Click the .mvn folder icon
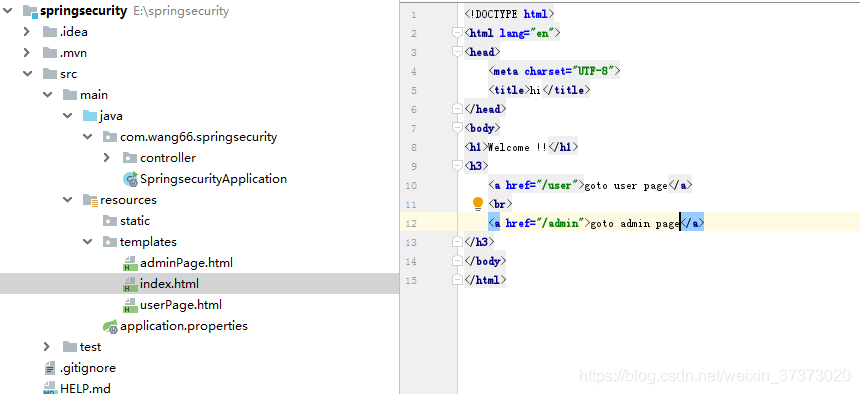Screen dimensions: 860x394 50,53
